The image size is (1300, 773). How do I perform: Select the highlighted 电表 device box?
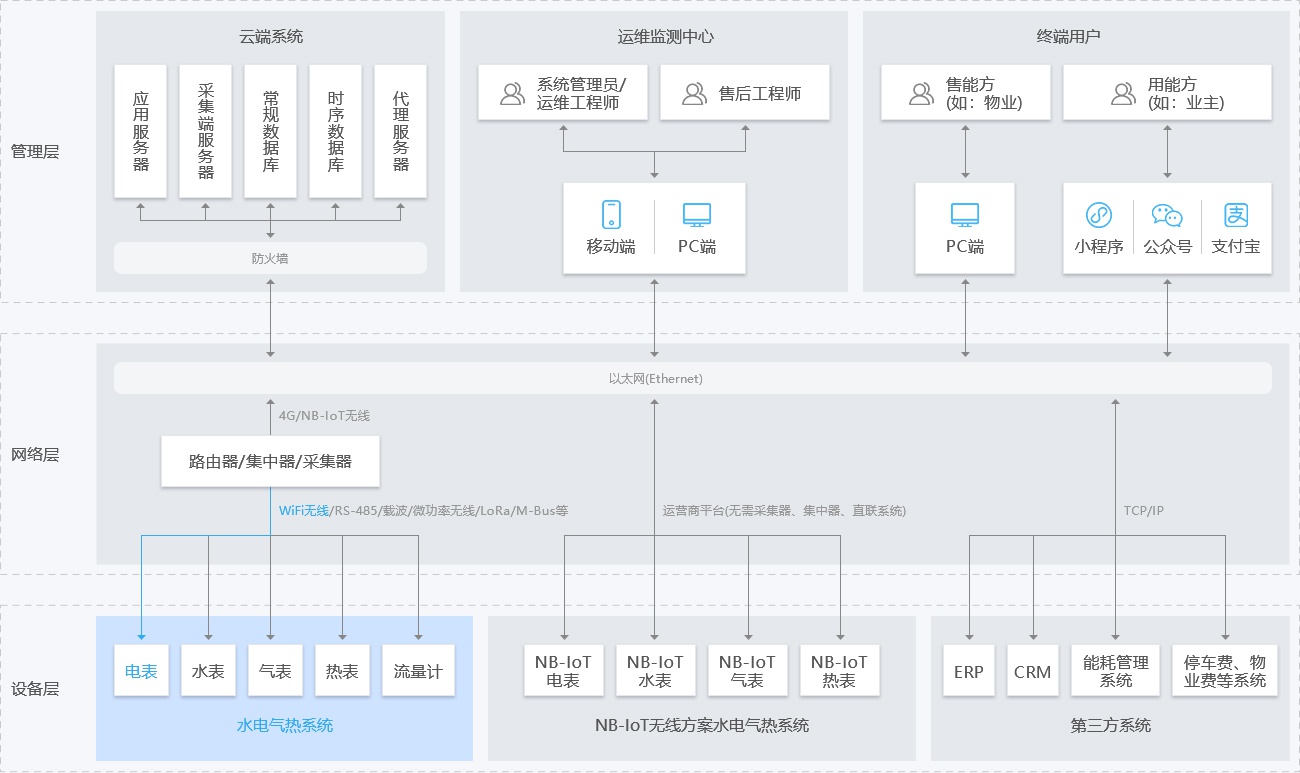tap(141, 671)
